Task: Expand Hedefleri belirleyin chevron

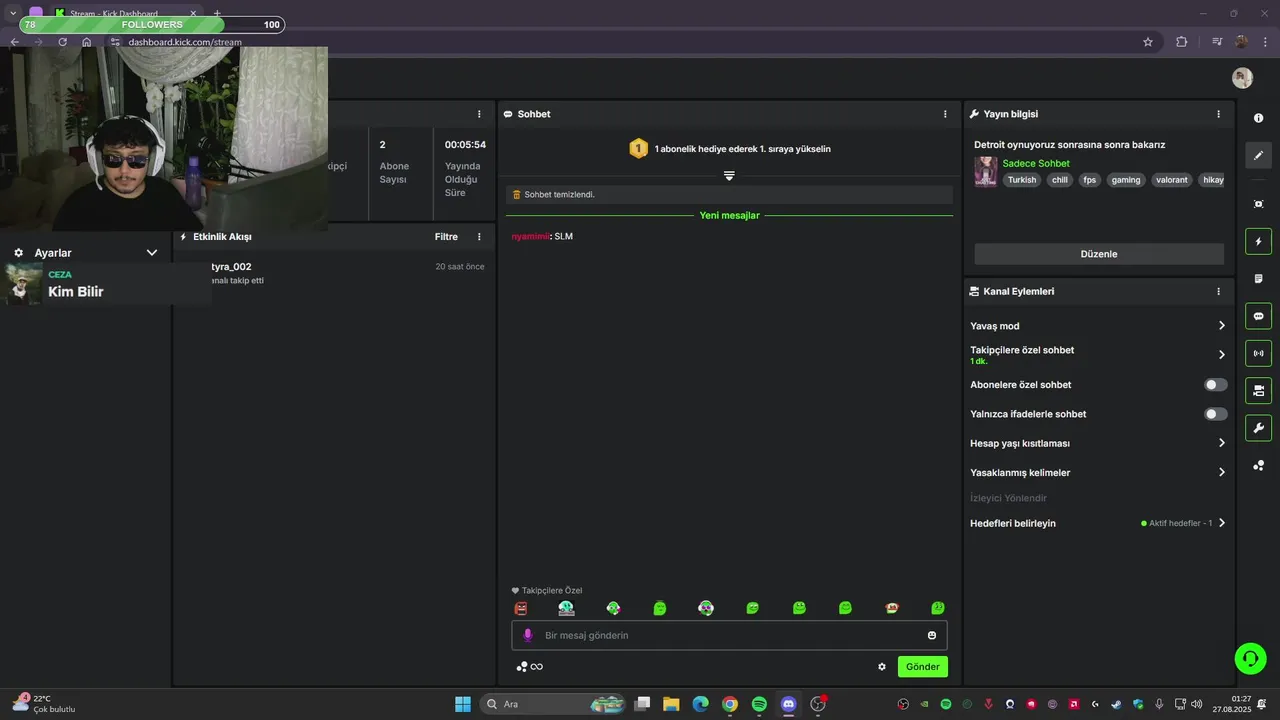Action: click(1221, 523)
